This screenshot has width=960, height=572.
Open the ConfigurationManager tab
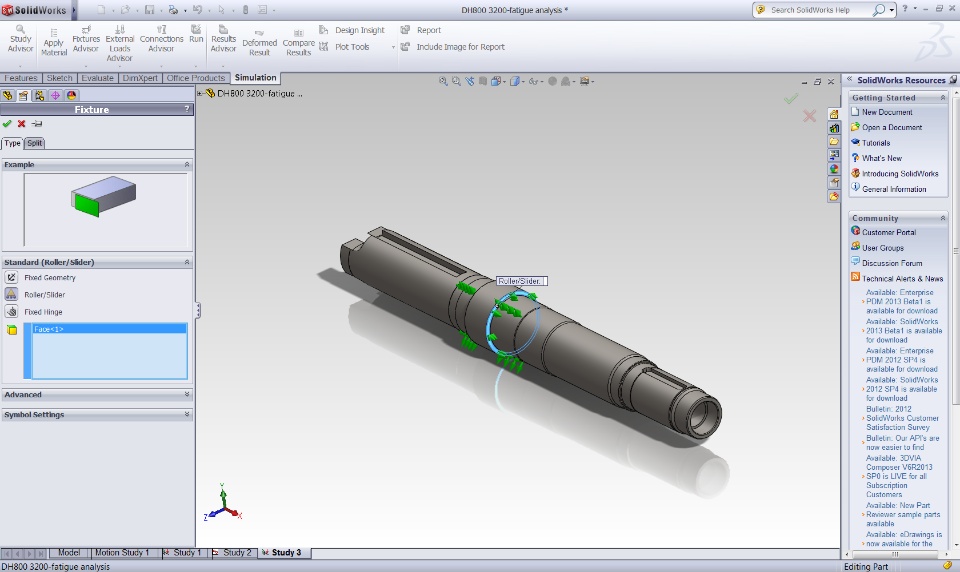click(x=39, y=96)
